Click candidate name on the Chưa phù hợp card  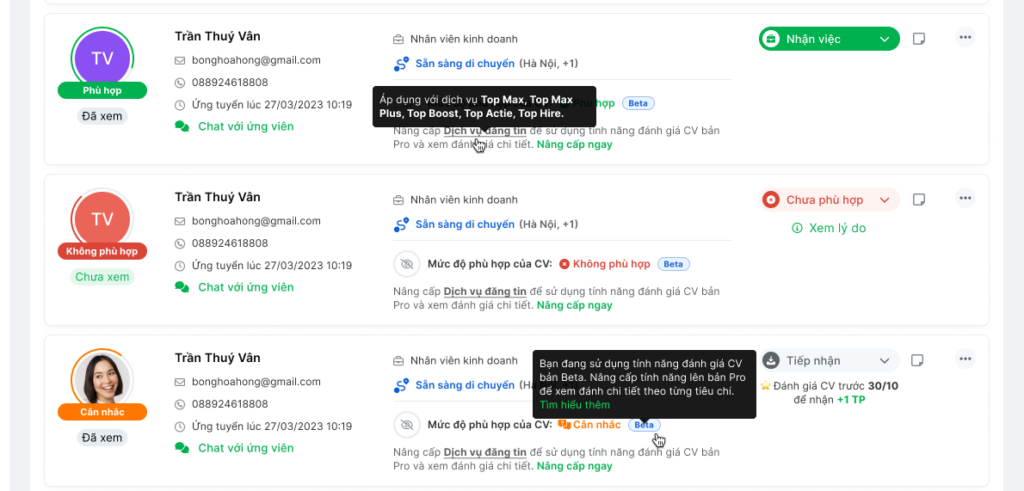pos(217,197)
